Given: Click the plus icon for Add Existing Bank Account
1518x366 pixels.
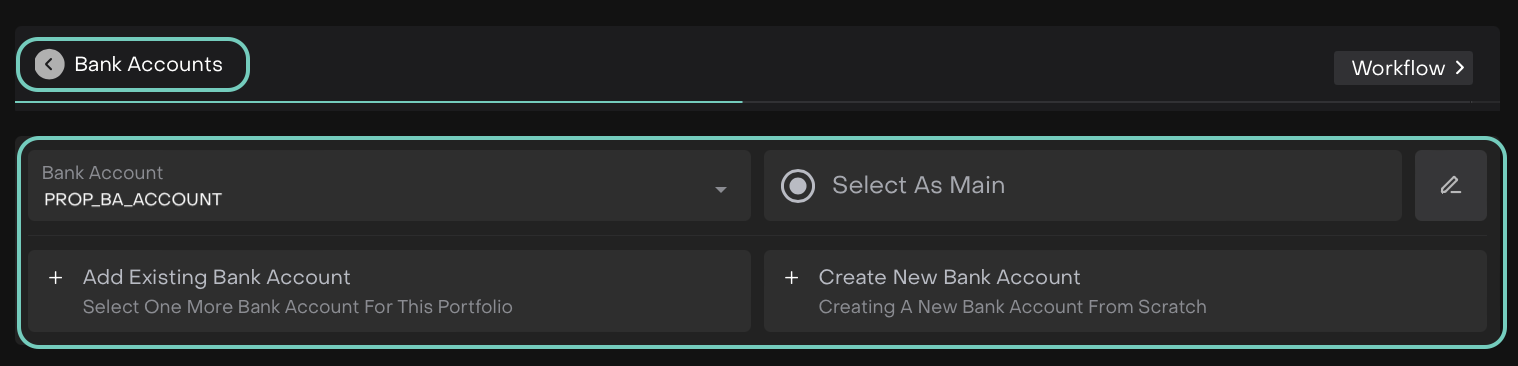Looking at the screenshot, I should (56, 277).
